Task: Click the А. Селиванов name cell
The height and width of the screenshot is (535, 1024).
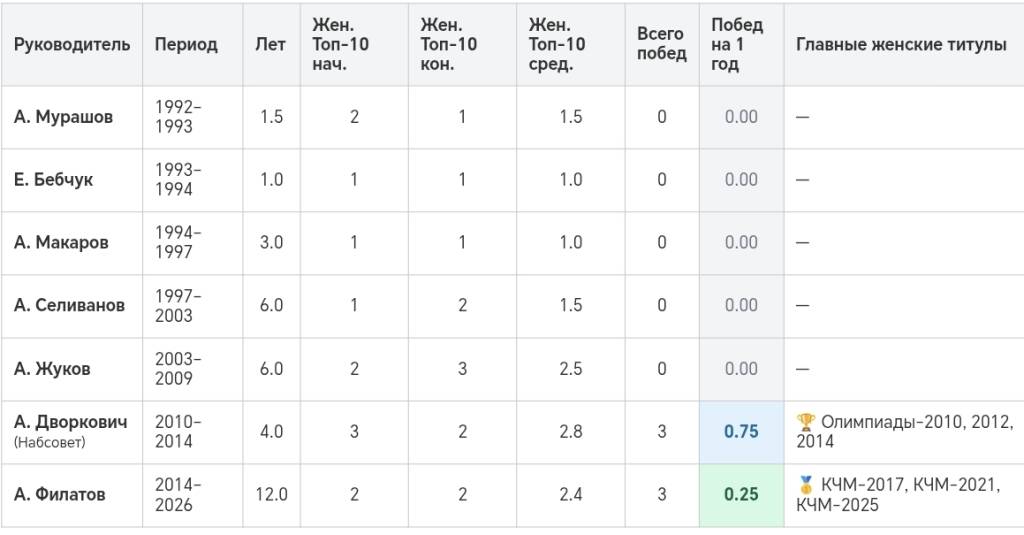Action: point(69,305)
